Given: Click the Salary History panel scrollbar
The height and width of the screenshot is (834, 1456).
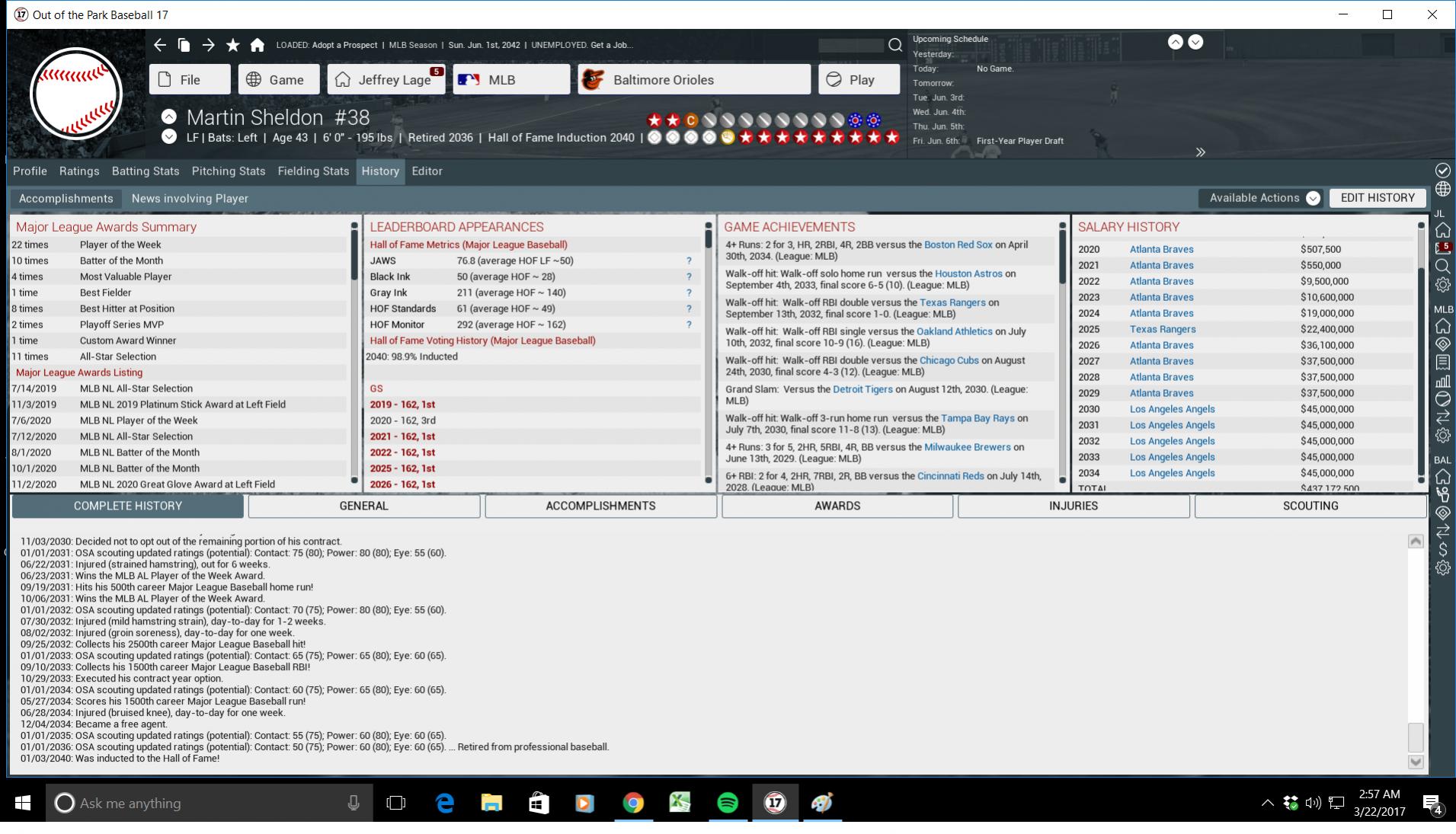Looking at the screenshot, I should pos(1421,352).
